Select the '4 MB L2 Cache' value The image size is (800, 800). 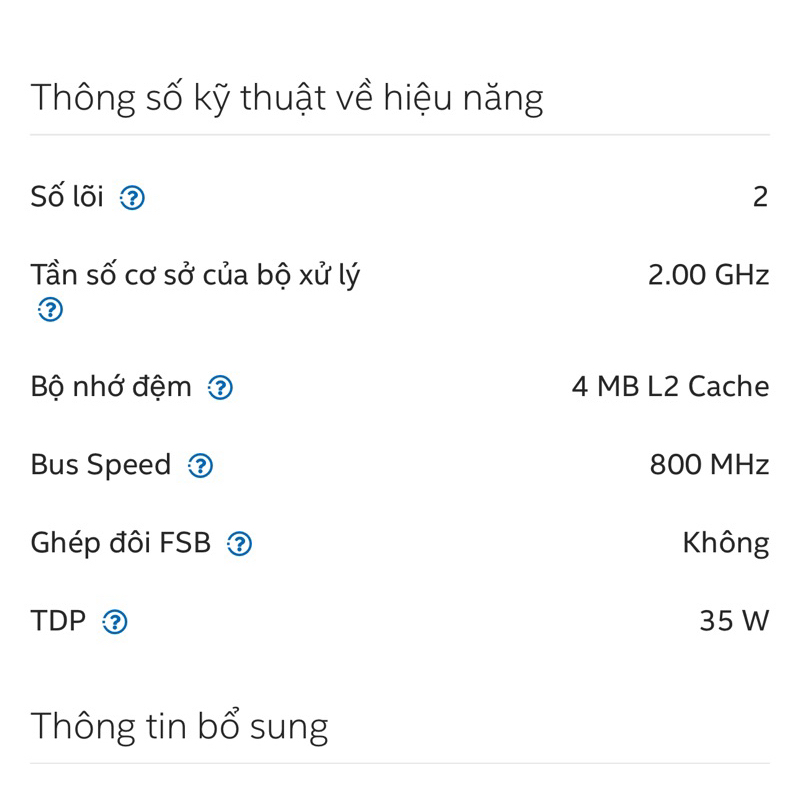[670, 387]
